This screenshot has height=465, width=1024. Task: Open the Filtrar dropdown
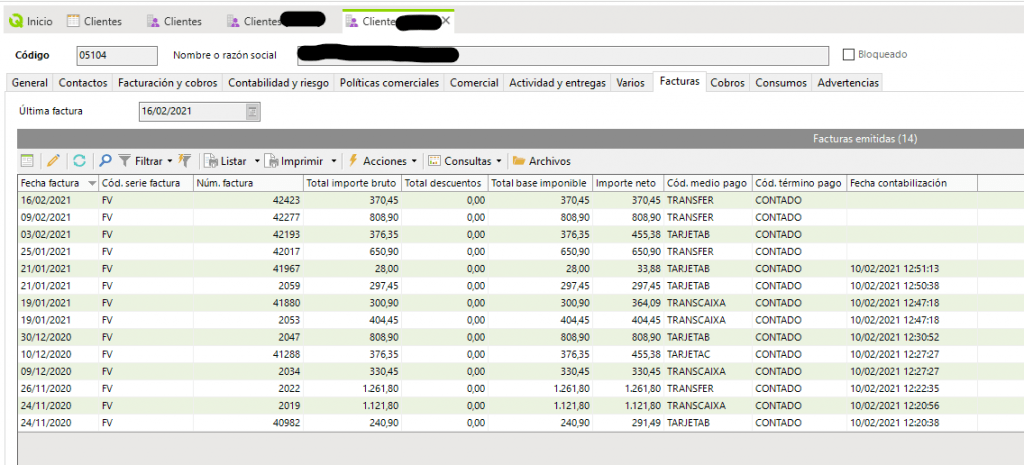[x=146, y=161]
